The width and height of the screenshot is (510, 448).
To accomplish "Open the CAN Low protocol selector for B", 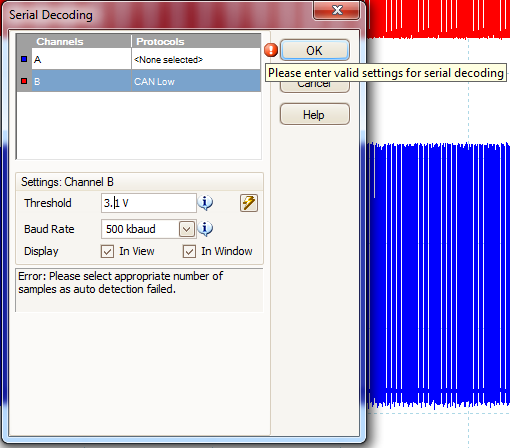I will (196, 81).
